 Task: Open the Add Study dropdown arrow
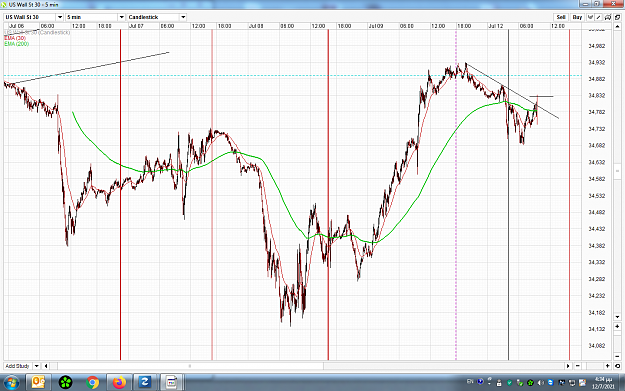coord(36,366)
